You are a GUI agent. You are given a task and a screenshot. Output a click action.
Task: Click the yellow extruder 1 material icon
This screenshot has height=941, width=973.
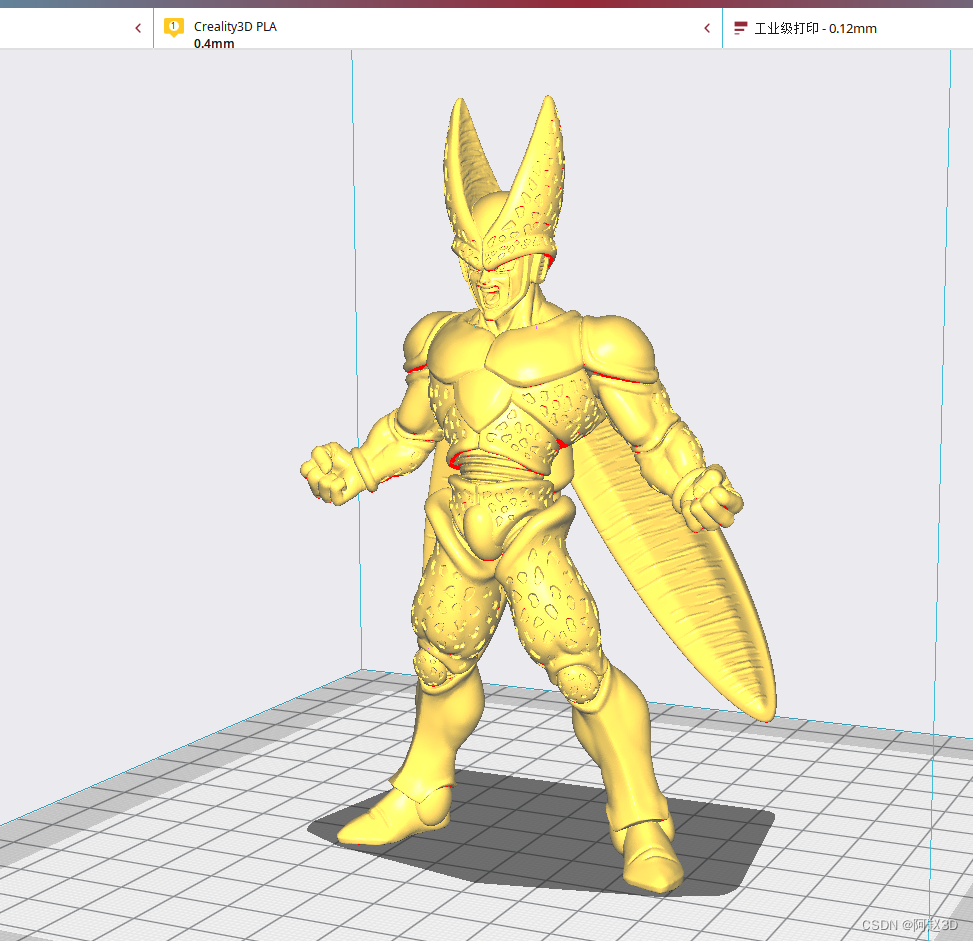(174, 27)
